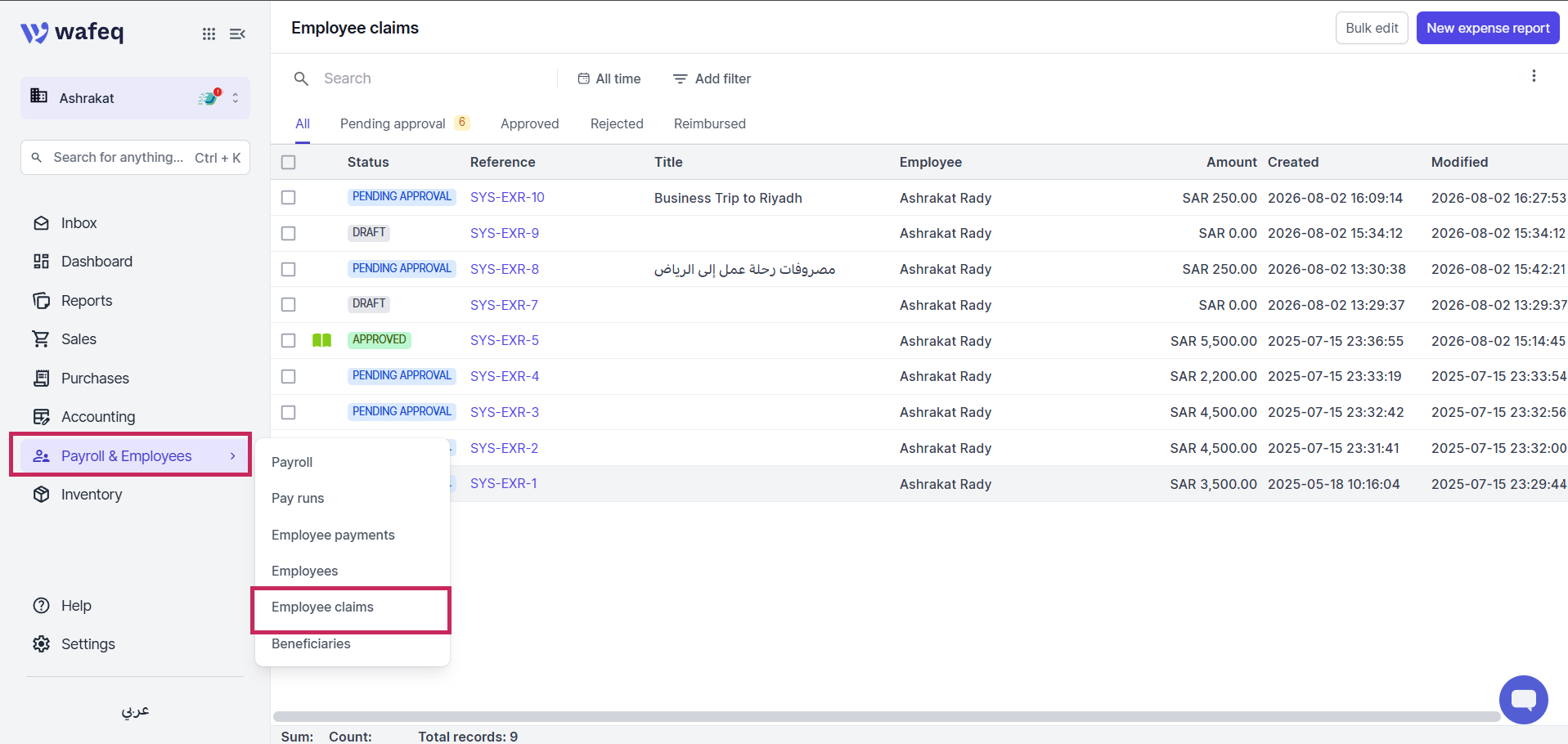Collapse the sidebar menu icon
Image resolution: width=1568 pixels, height=744 pixels.
point(237,34)
